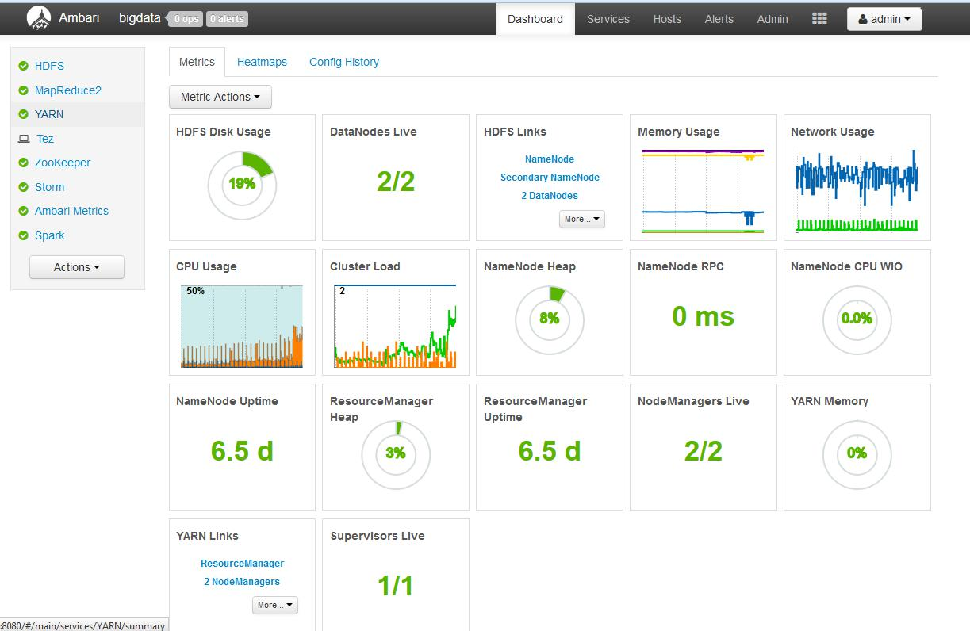Open the ResourceManager link in YARN Links
This screenshot has width=970, height=632.
pos(242,563)
